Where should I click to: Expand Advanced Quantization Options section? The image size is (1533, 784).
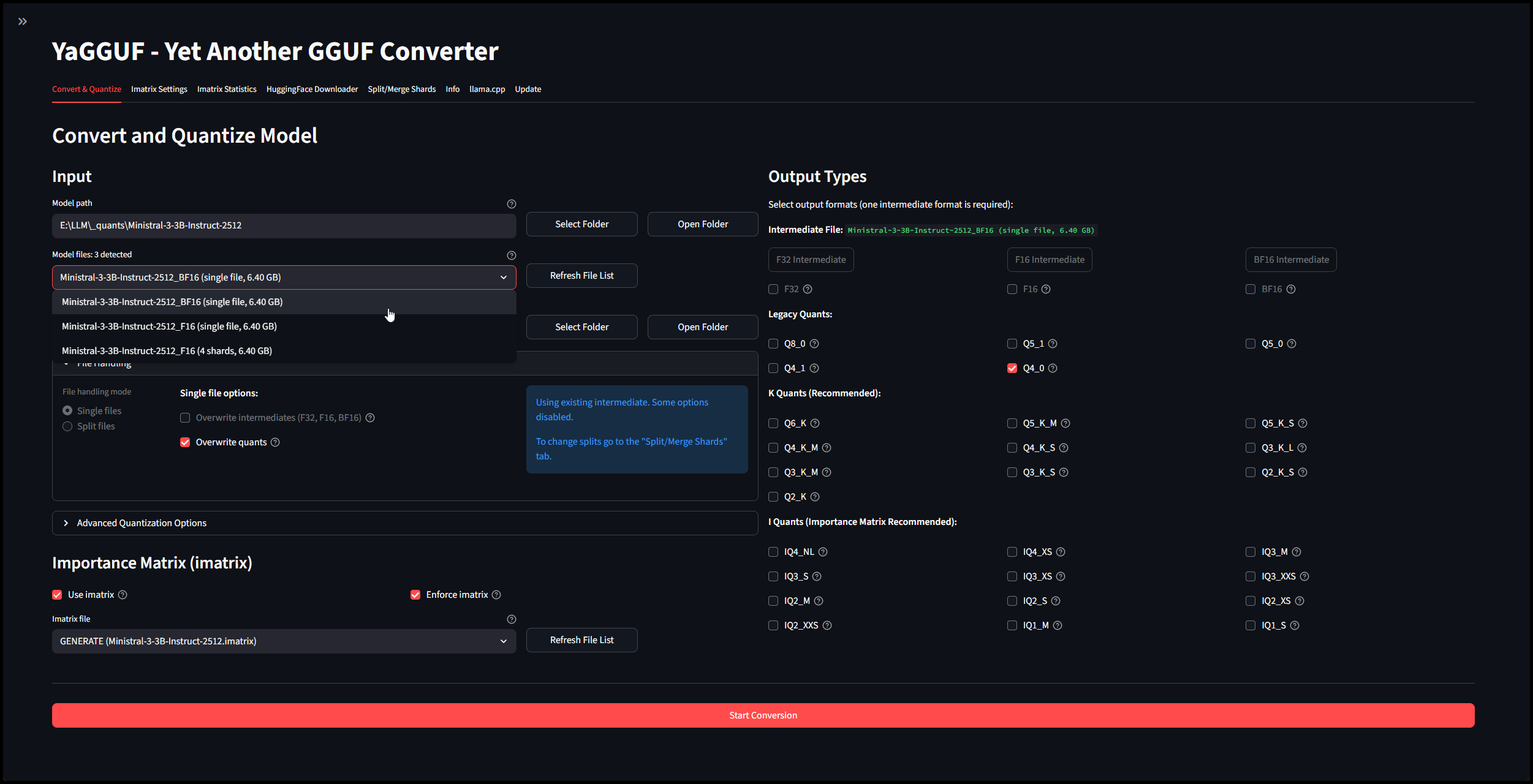(x=141, y=523)
